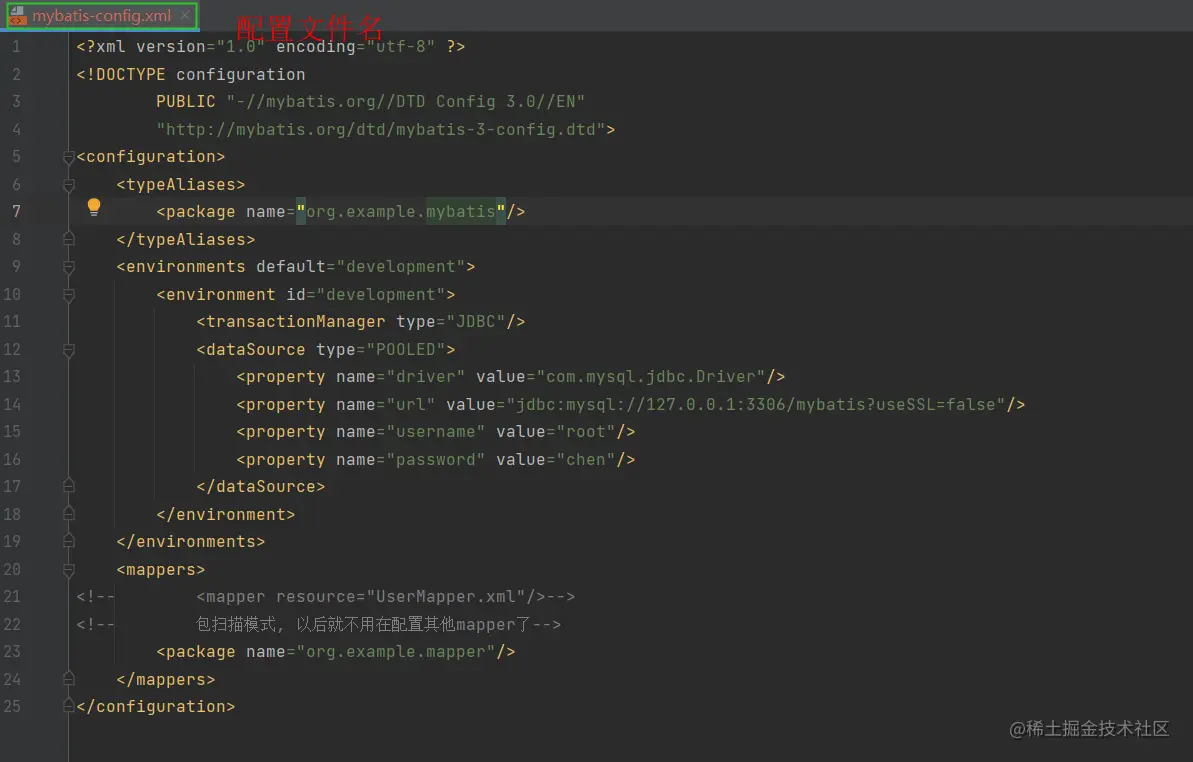This screenshot has height=762, width=1193.
Task: Click the "POOLED" dataSource type
Action: [x=406, y=350]
